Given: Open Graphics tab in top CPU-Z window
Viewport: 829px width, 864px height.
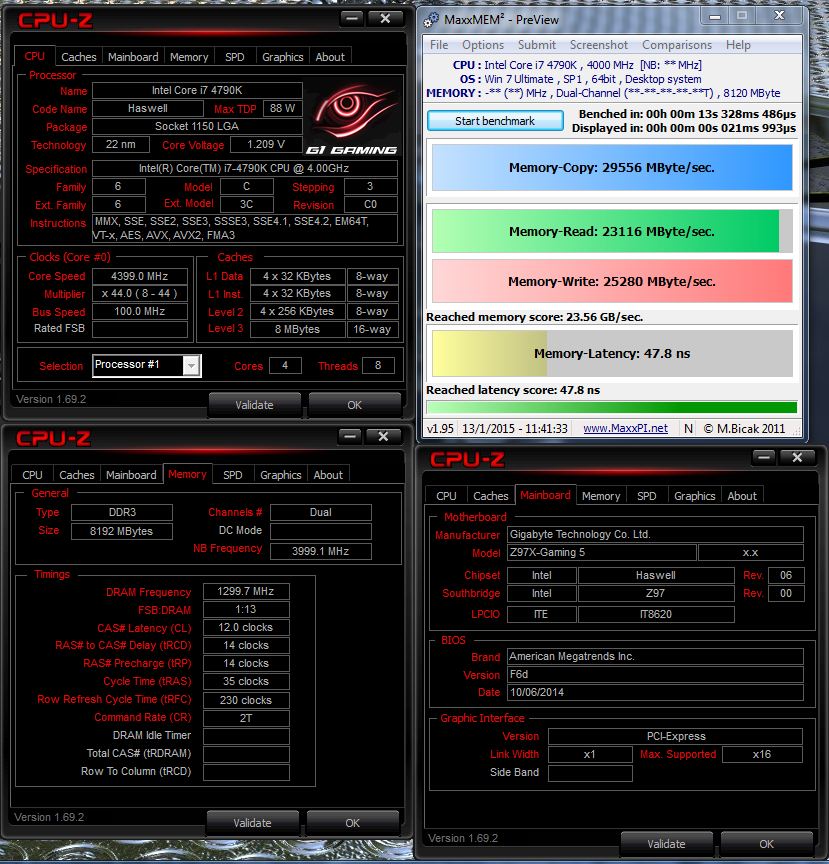Looking at the screenshot, I should click(x=282, y=57).
